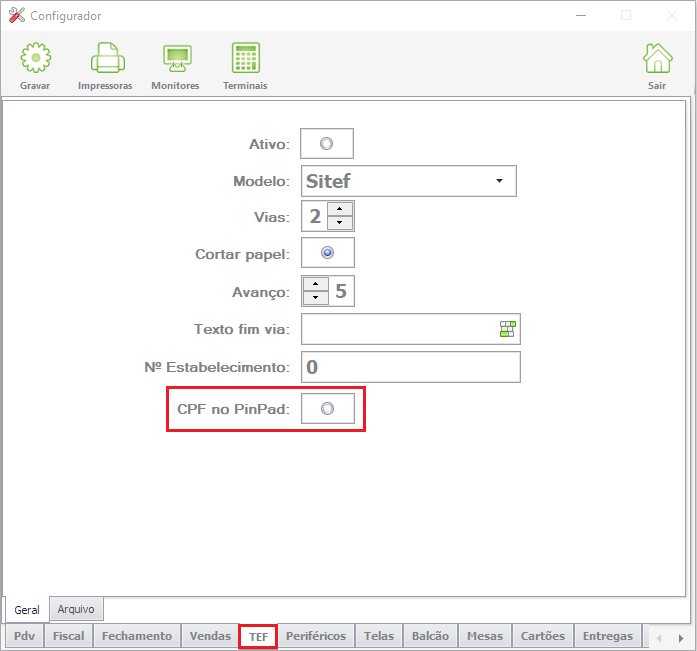Click the Sair home icon

(657, 58)
